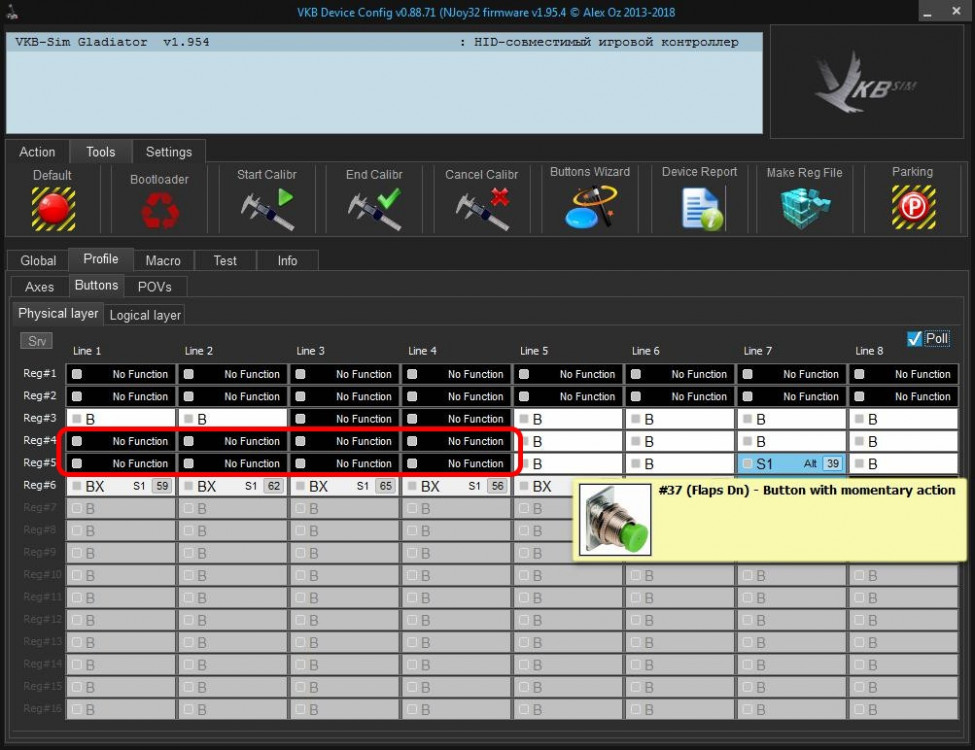Screen dimensions: 975x750
Task: Click the VKB Sim logo panel
Action: [867, 81]
